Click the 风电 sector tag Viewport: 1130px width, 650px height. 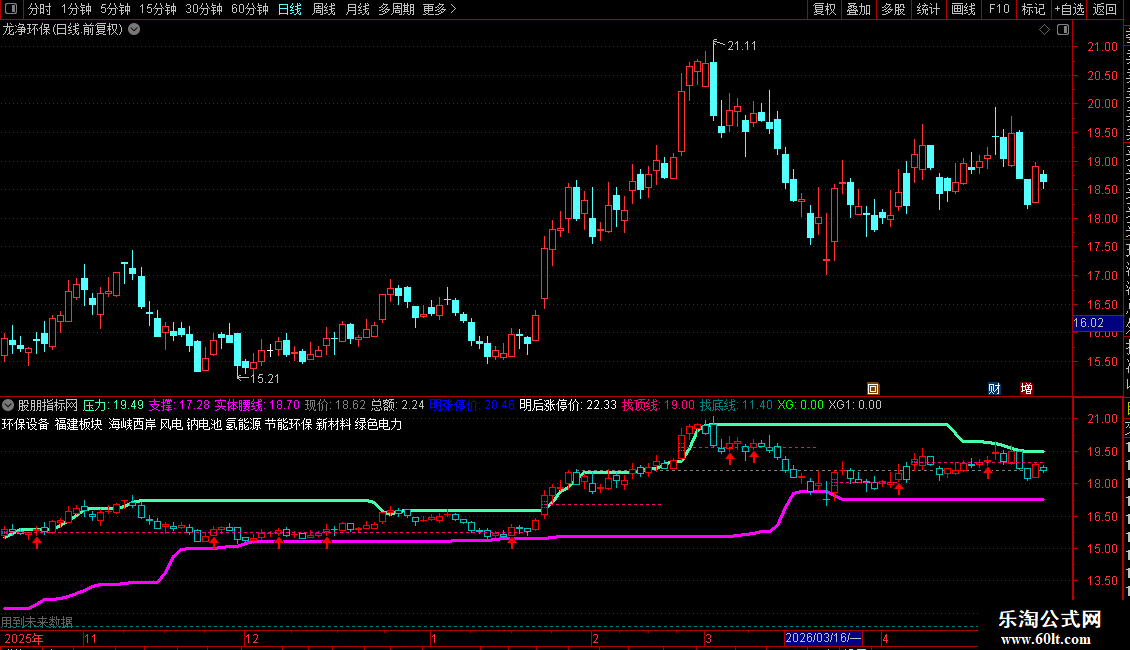pos(171,424)
